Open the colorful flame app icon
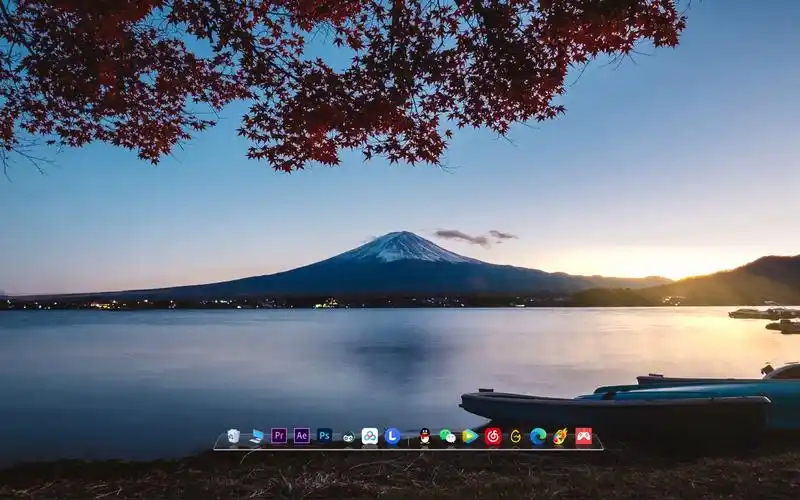Viewport: 800px width, 500px height. coord(560,436)
